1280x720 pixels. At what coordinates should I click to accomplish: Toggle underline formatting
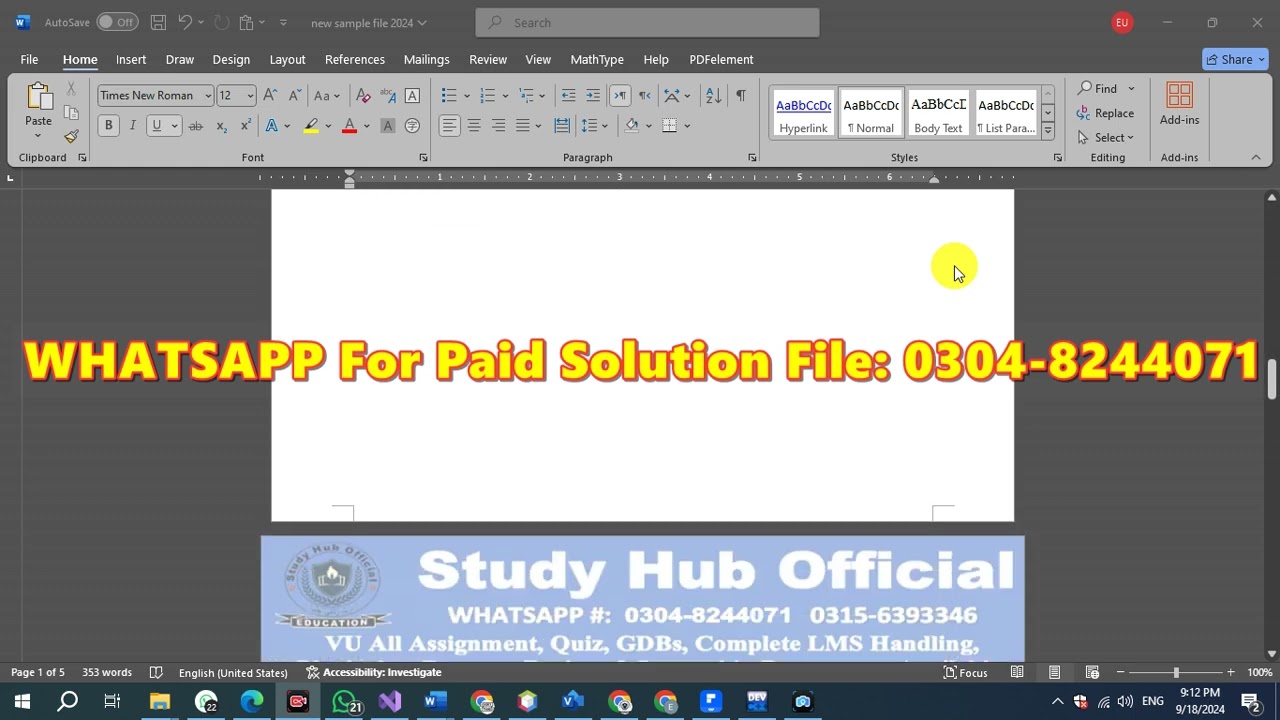pos(156,125)
